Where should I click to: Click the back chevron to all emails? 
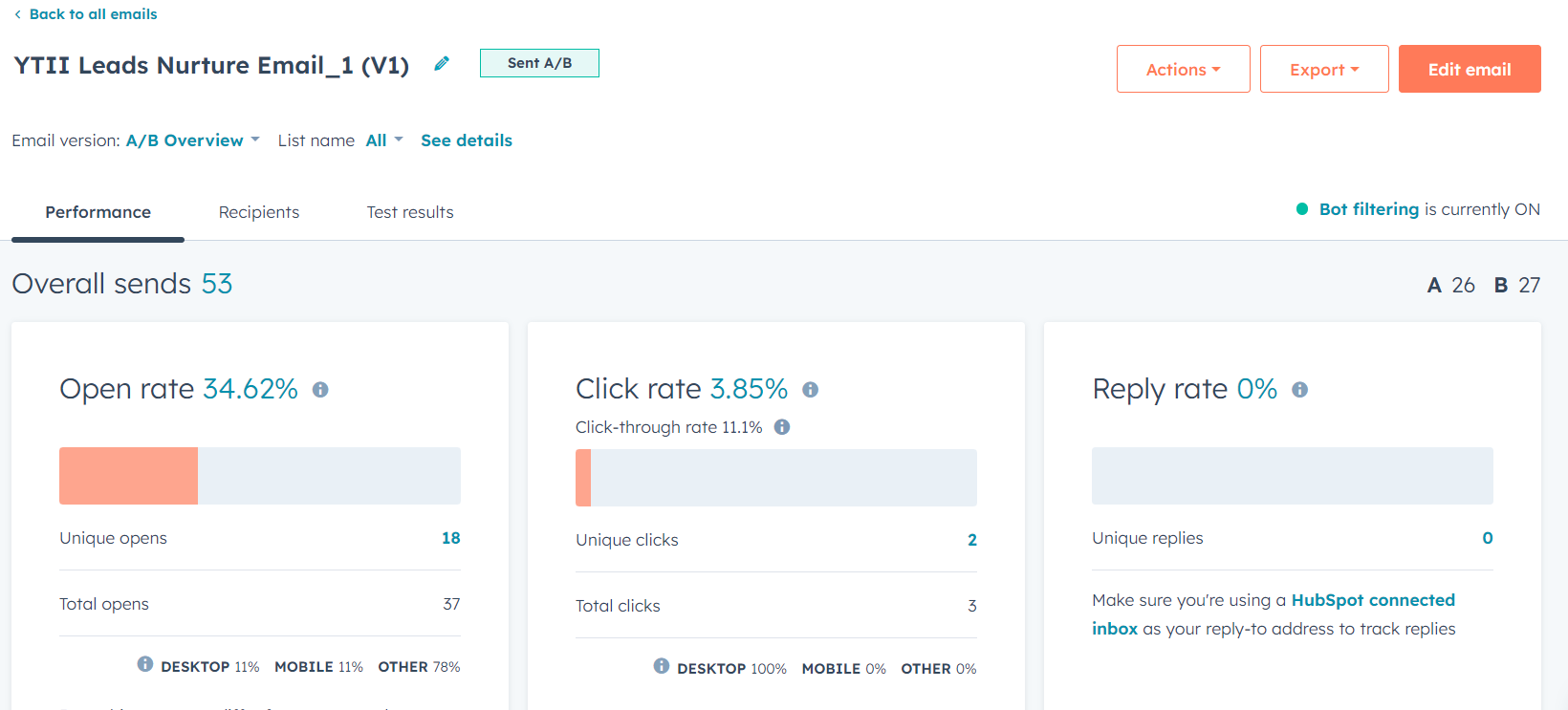tap(17, 14)
